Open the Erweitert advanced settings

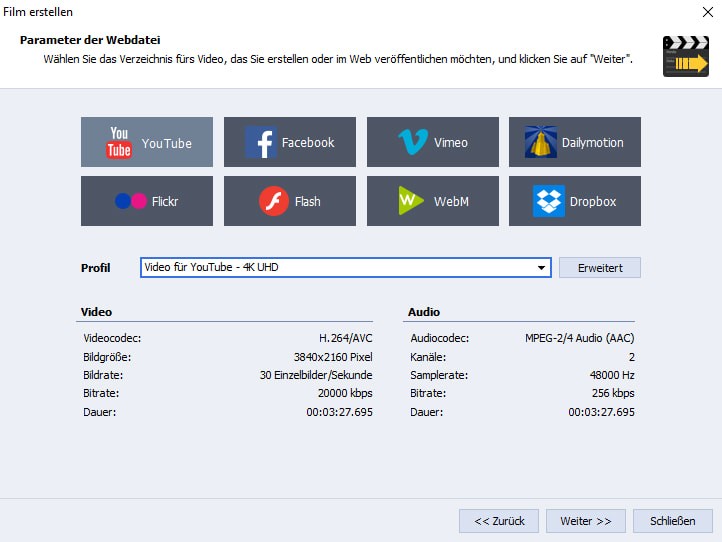(x=599, y=268)
